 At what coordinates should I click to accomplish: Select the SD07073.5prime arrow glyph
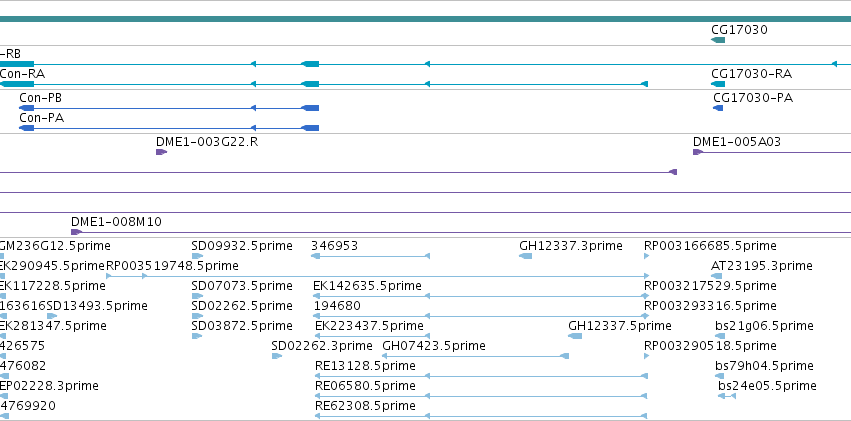click(x=197, y=296)
